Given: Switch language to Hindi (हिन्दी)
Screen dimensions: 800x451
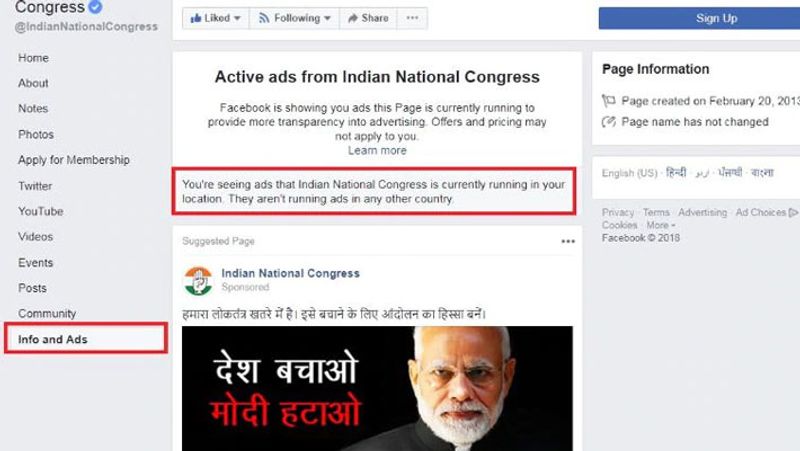Looking at the screenshot, I should point(676,172).
